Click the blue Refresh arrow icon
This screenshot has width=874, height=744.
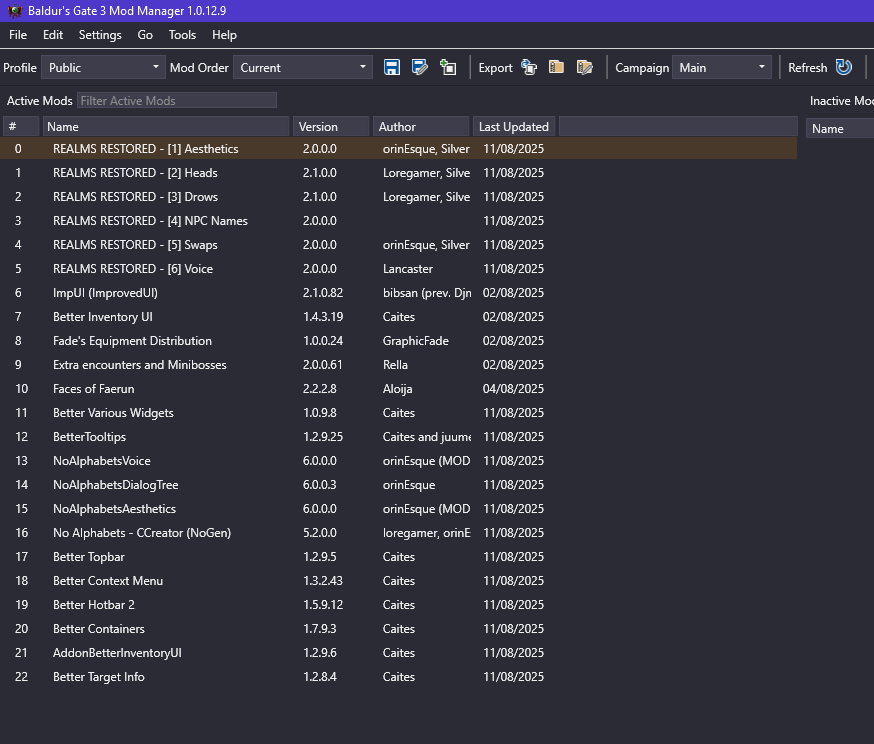point(844,67)
